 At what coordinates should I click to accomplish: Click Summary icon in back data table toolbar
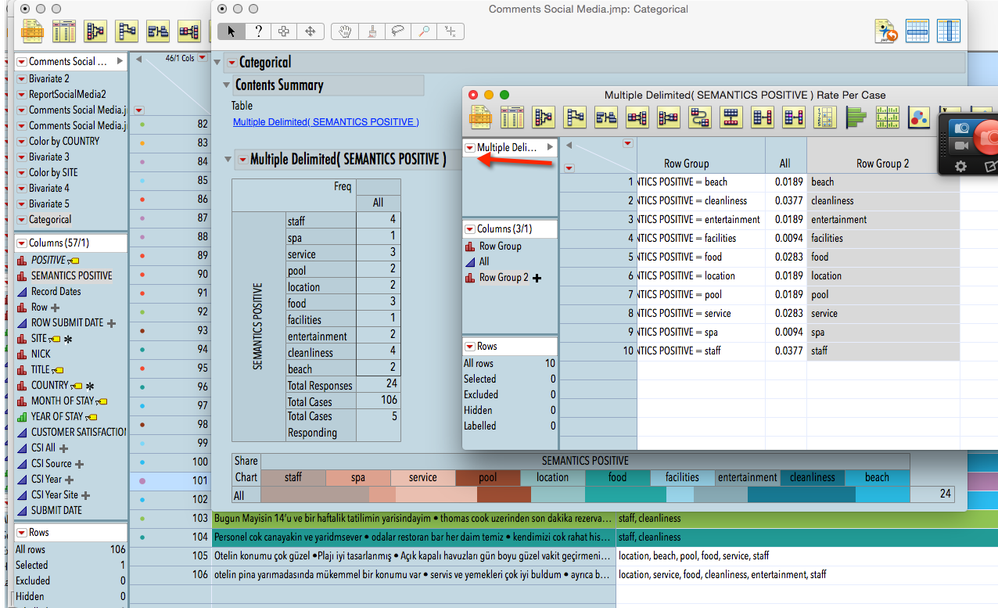95,31
